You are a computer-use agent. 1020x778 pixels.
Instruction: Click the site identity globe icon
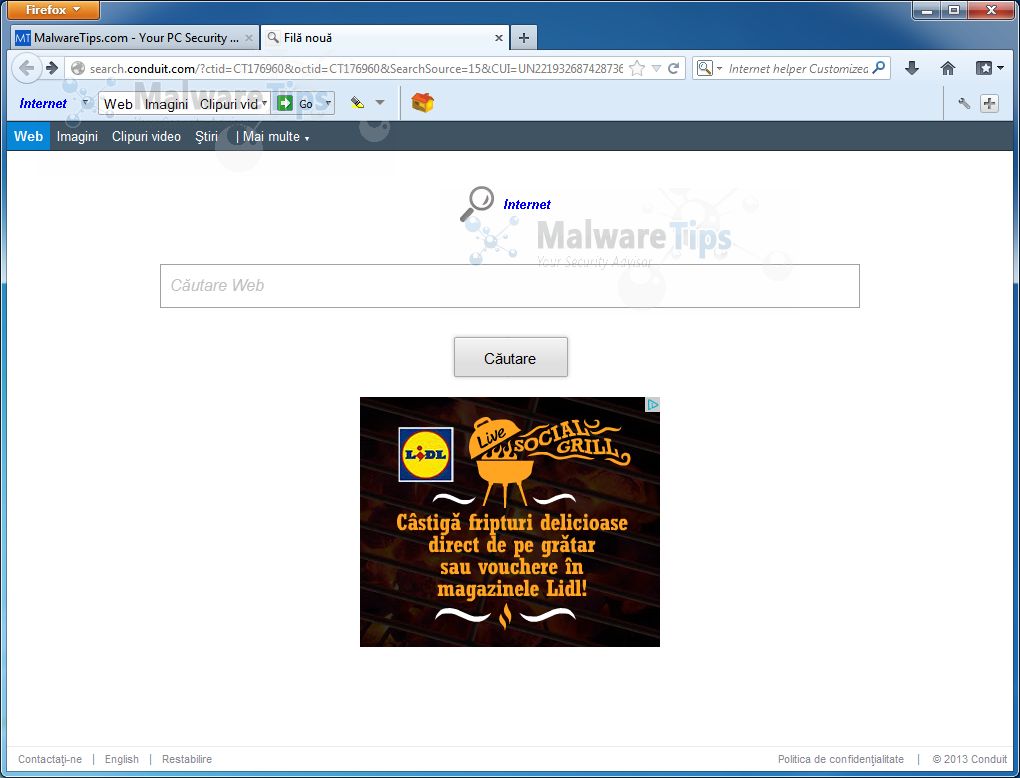pyautogui.click(x=77, y=68)
